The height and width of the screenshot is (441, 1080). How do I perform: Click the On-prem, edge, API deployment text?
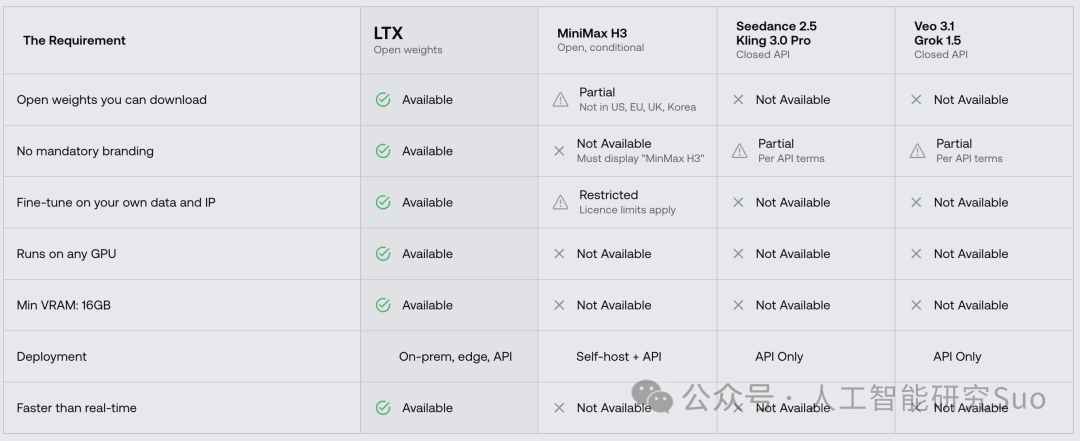[x=455, y=357]
